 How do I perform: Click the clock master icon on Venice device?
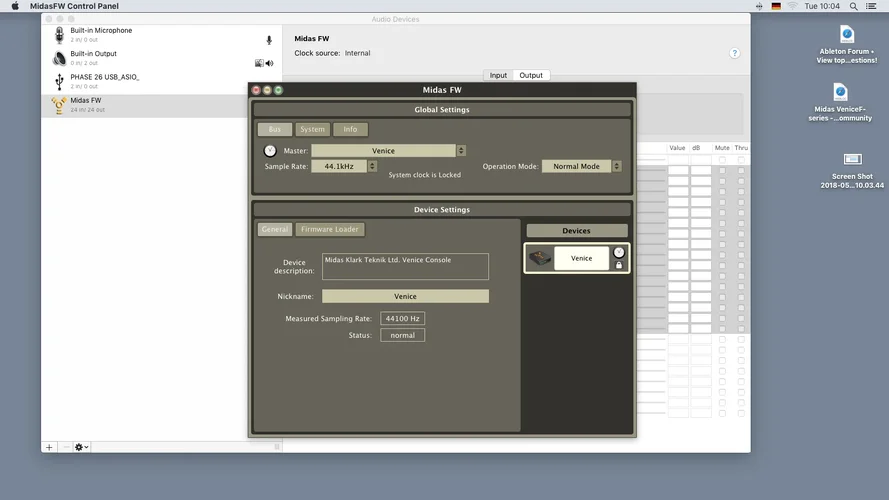point(619,252)
